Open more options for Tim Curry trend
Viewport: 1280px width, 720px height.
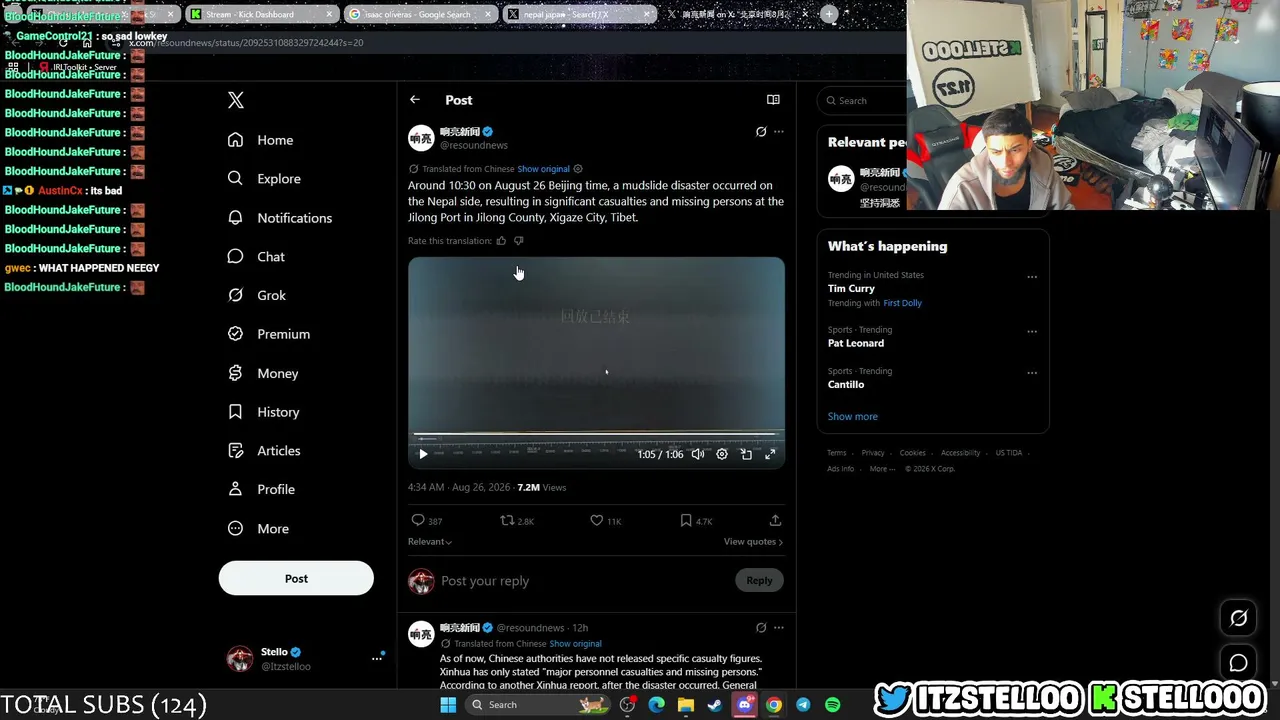point(1032,277)
